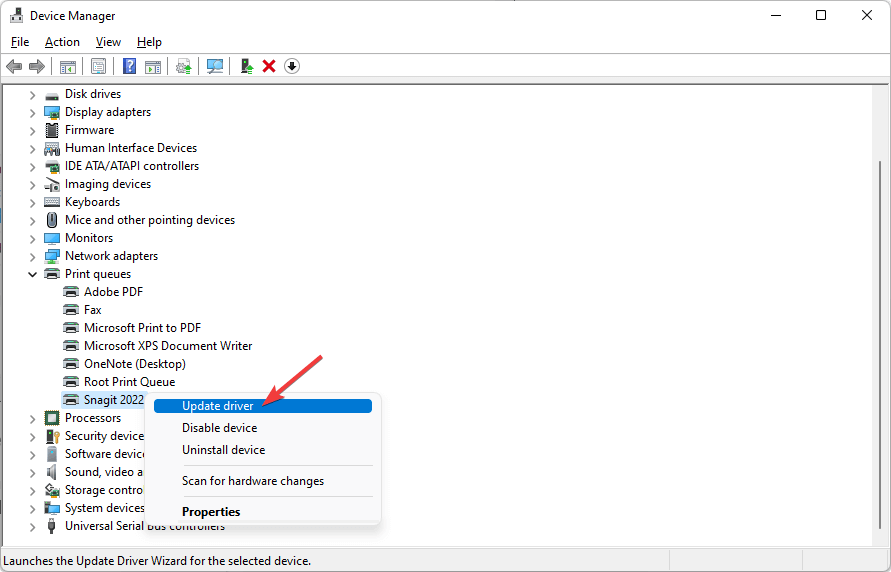Image resolution: width=891 pixels, height=572 pixels.
Task: Click the Sound speaker category icon
Action: coord(52,472)
